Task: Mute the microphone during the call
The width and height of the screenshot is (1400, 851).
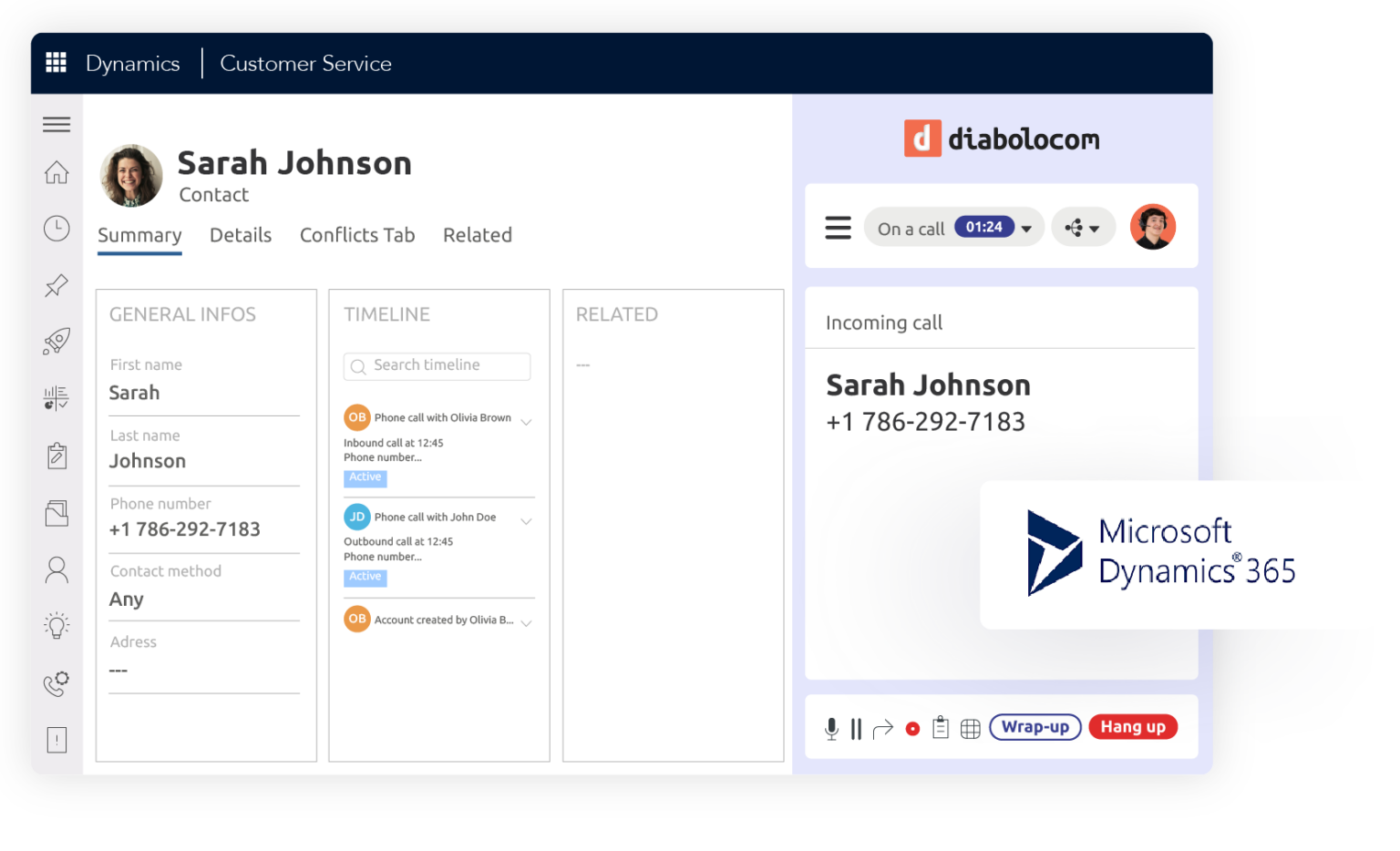Action: click(830, 728)
